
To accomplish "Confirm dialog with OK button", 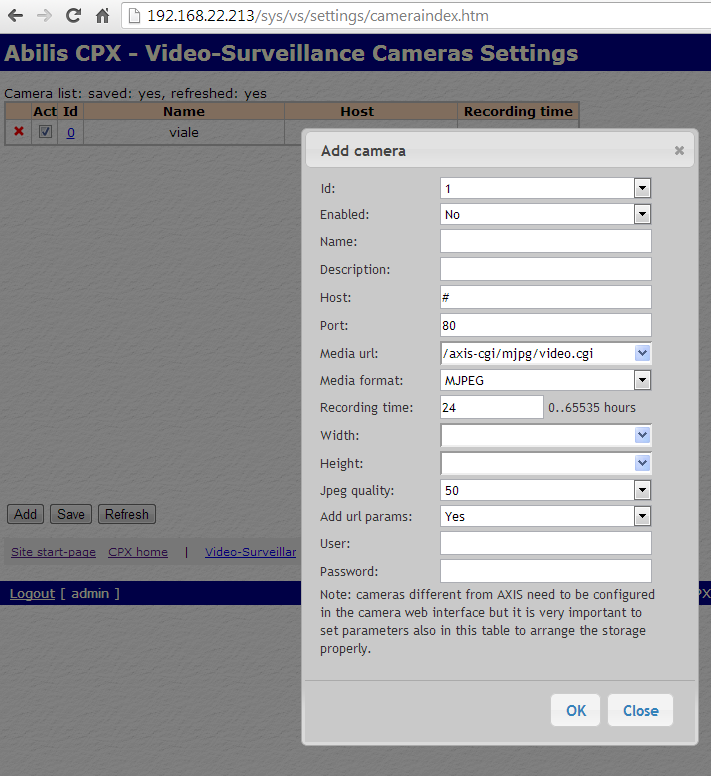I will pos(575,710).
